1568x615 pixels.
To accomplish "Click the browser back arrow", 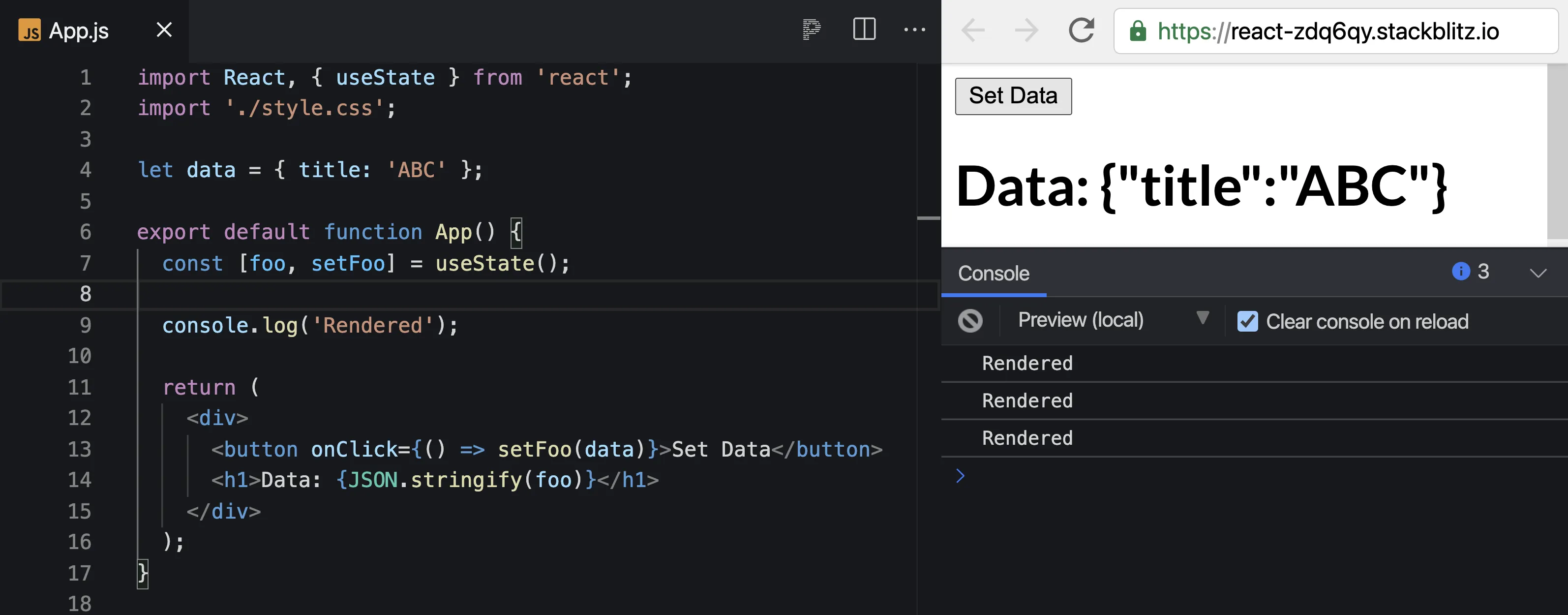I will pos(973,31).
